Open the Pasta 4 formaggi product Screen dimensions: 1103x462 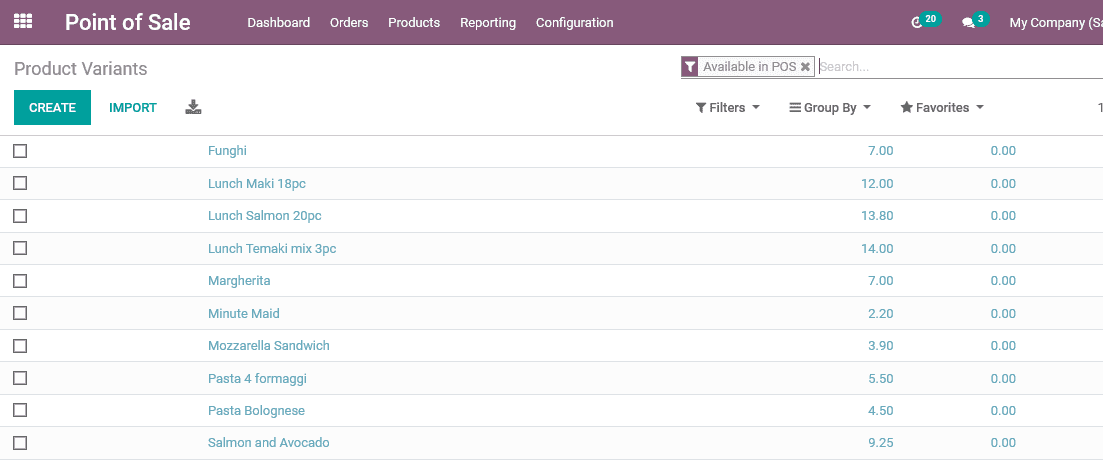[257, 378]
